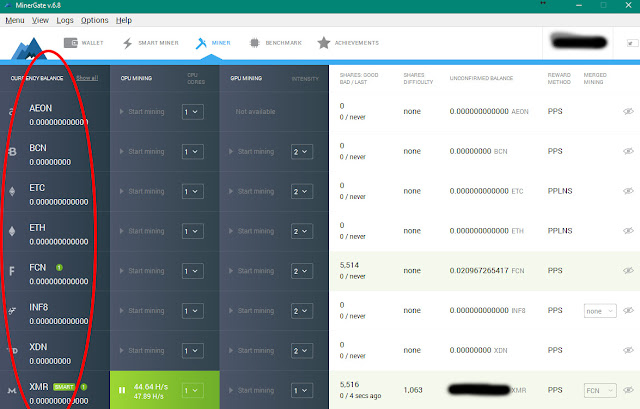Open the Logs menu
This screenshot has height=409, width=640.
(x=65, y=20)
